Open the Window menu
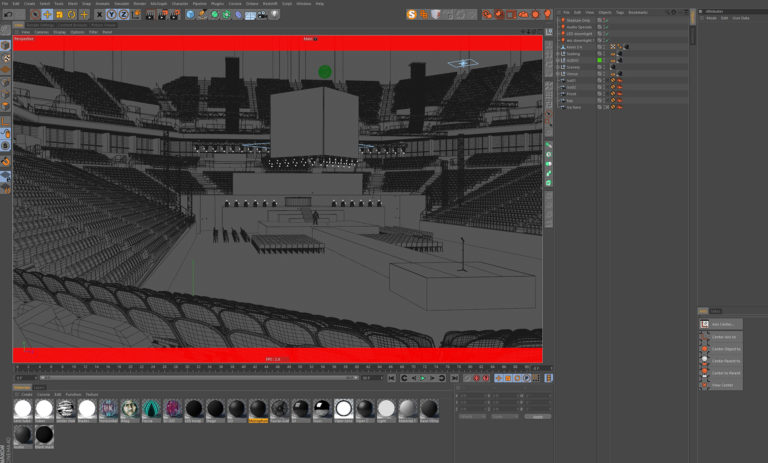The image size is (768, 463). pyautogui.click(x=304, y=3)
